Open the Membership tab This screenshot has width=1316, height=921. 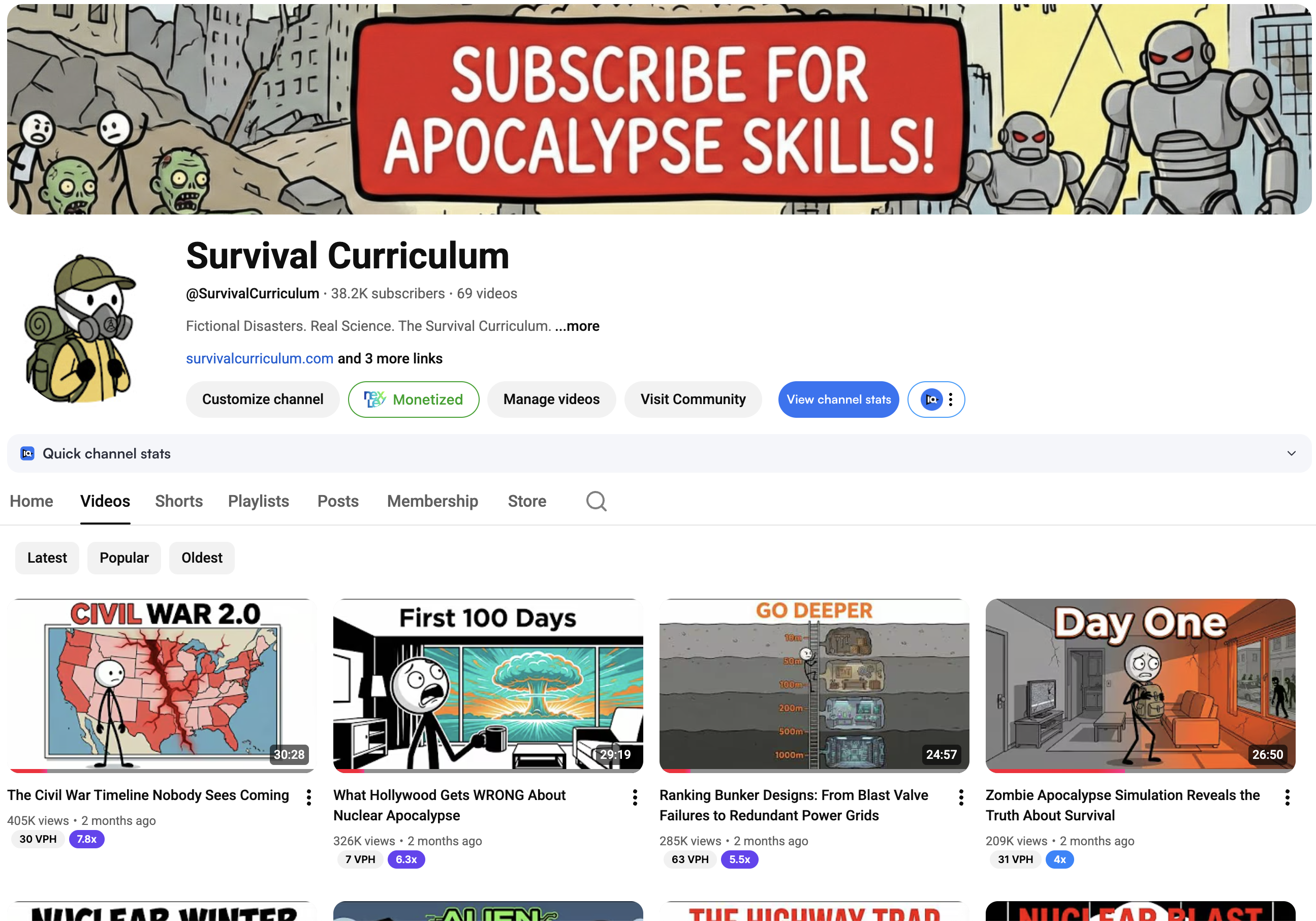[432, 501]
